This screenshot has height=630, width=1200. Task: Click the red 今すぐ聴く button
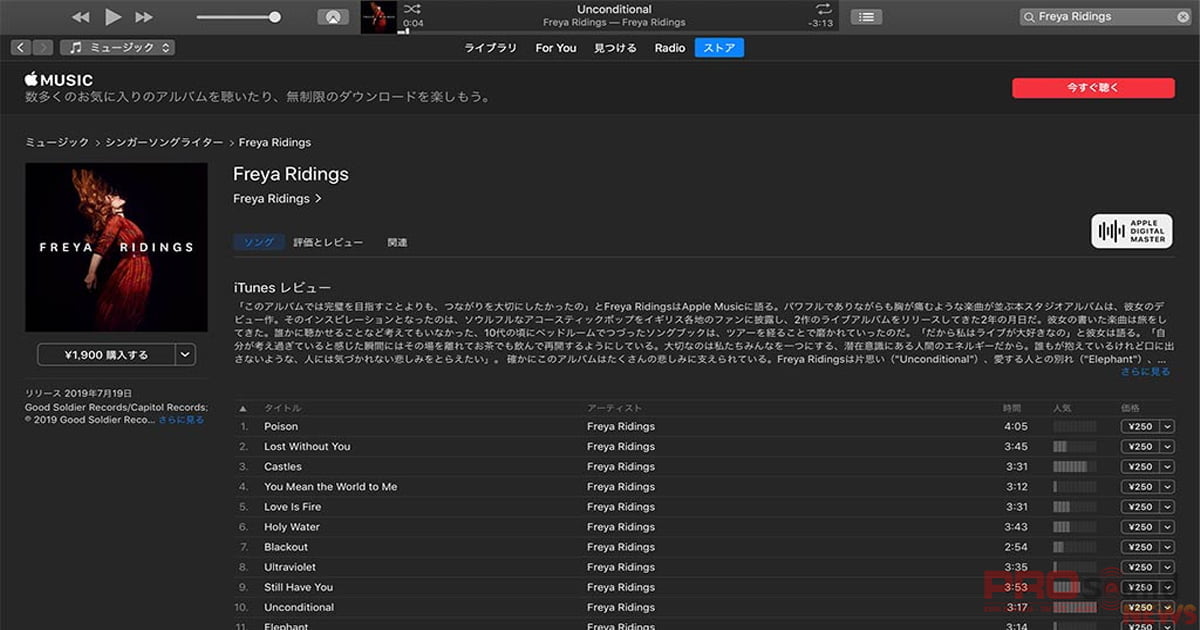pyautogui.click(x=1094, y=88)
